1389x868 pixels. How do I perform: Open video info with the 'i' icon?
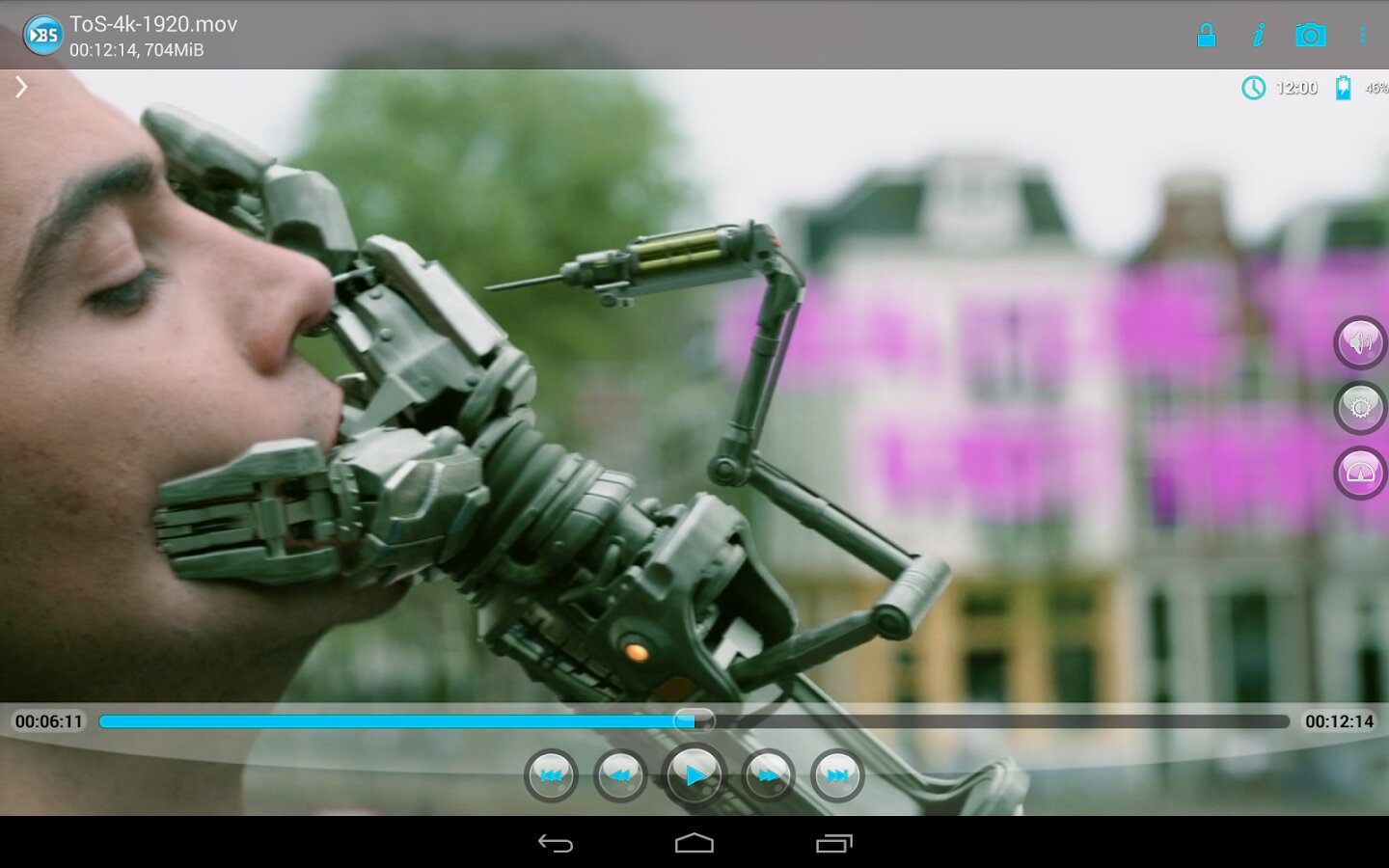tap(1258, 36)
